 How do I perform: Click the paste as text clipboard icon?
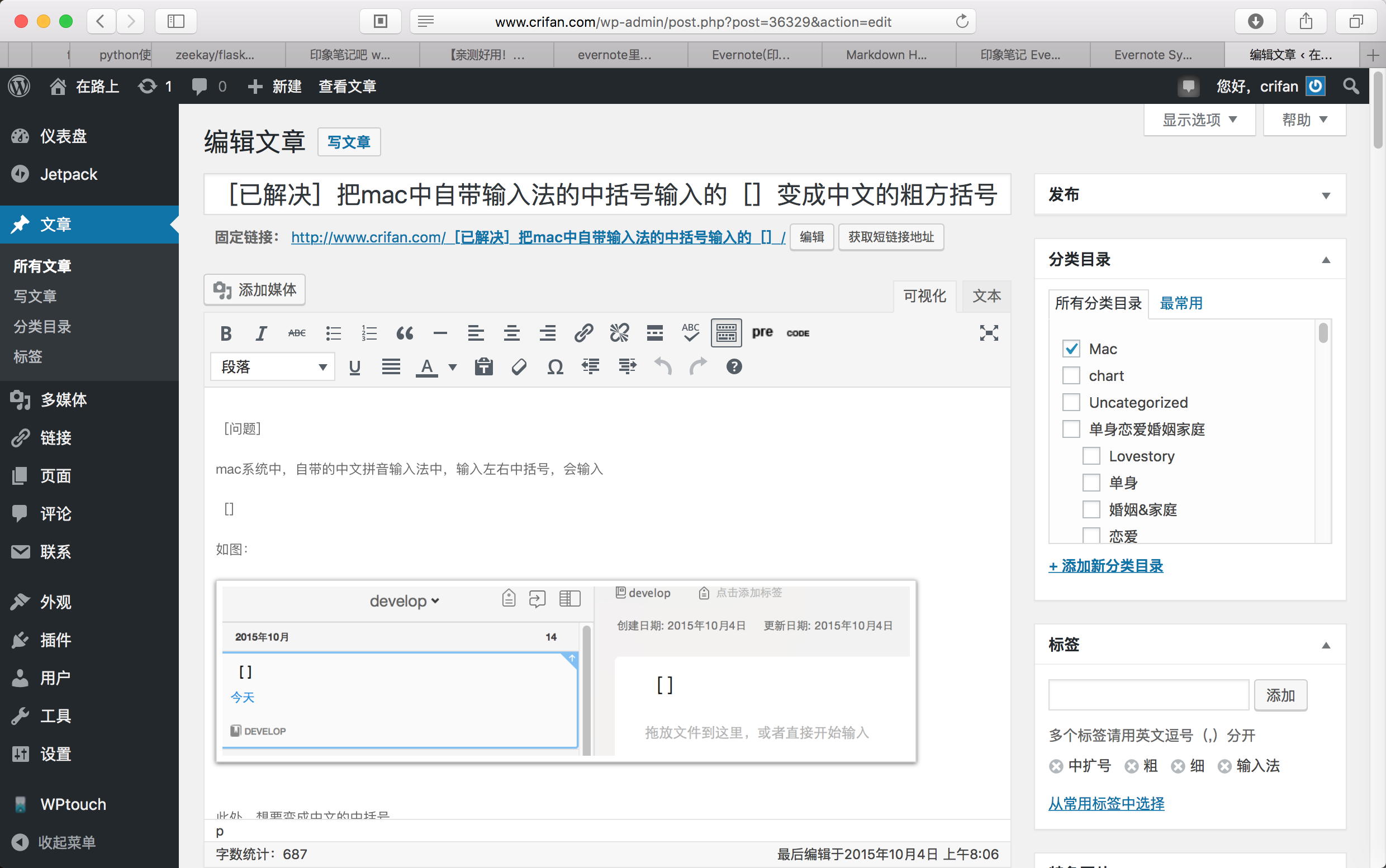483,367
